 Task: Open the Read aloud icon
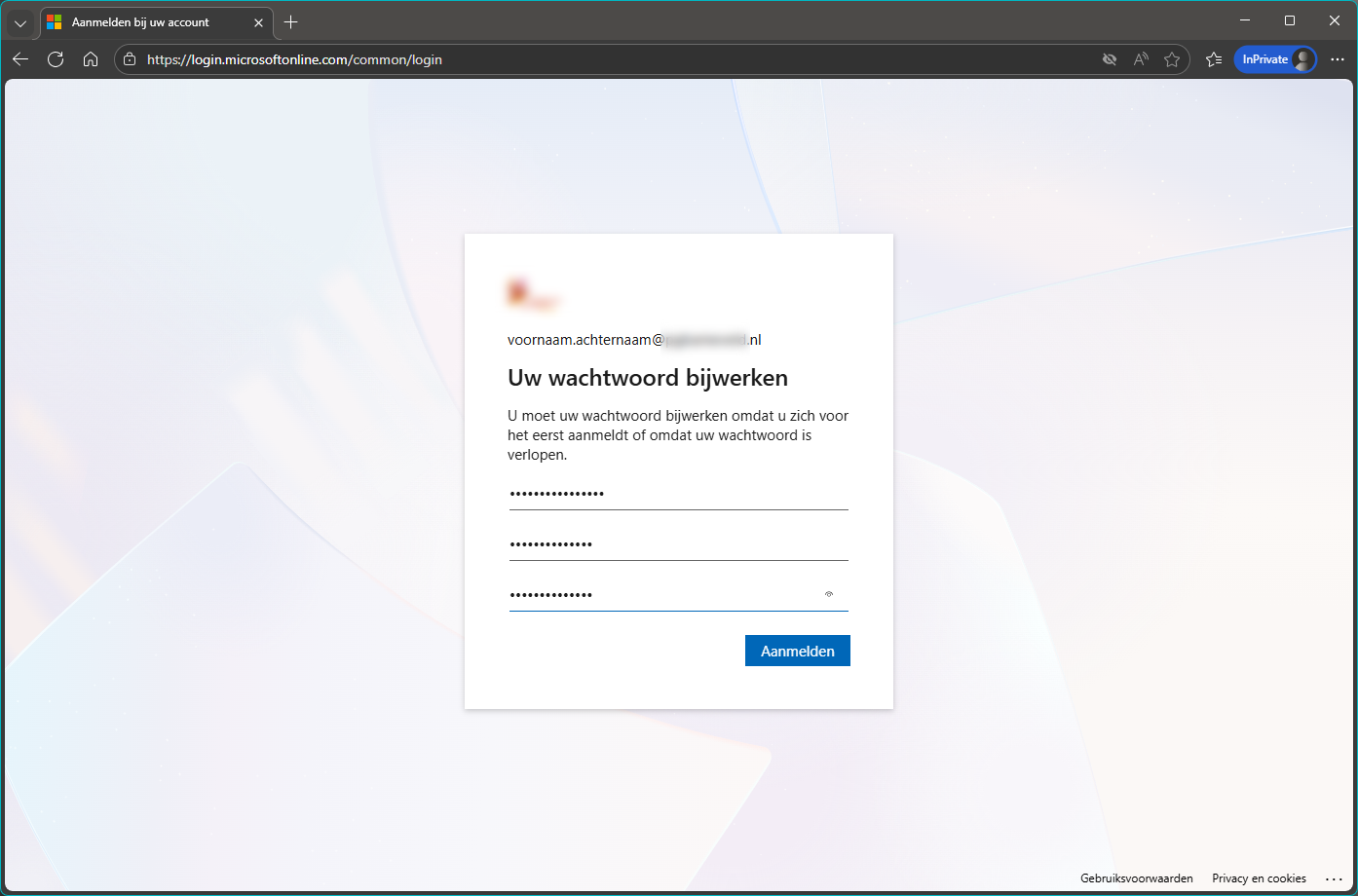click(x=1141, y=59)
